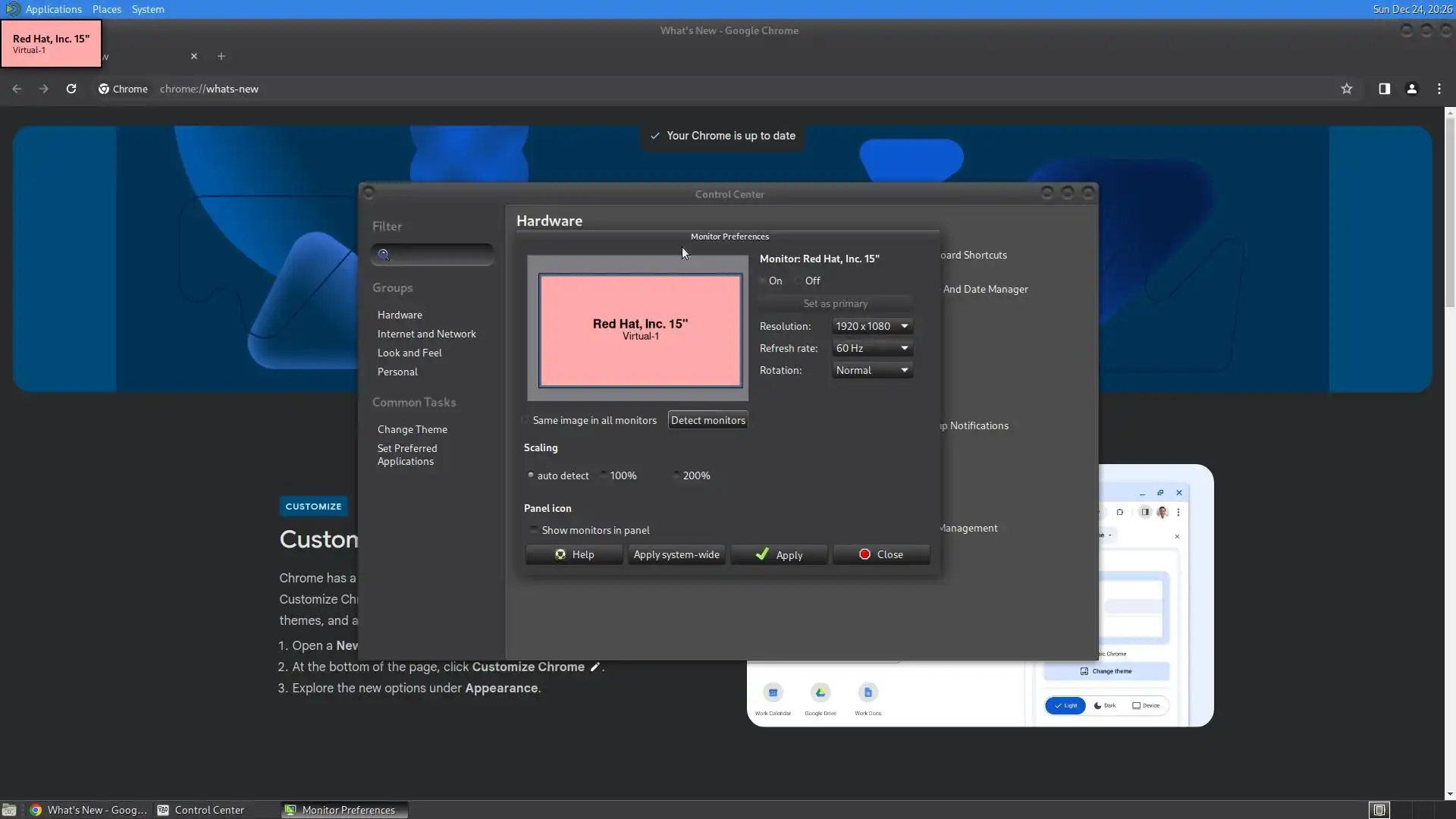This screenshot has width=1456, height=819.
Task: Select the 200% scaling radio button
Action: [x=676, y=475]
